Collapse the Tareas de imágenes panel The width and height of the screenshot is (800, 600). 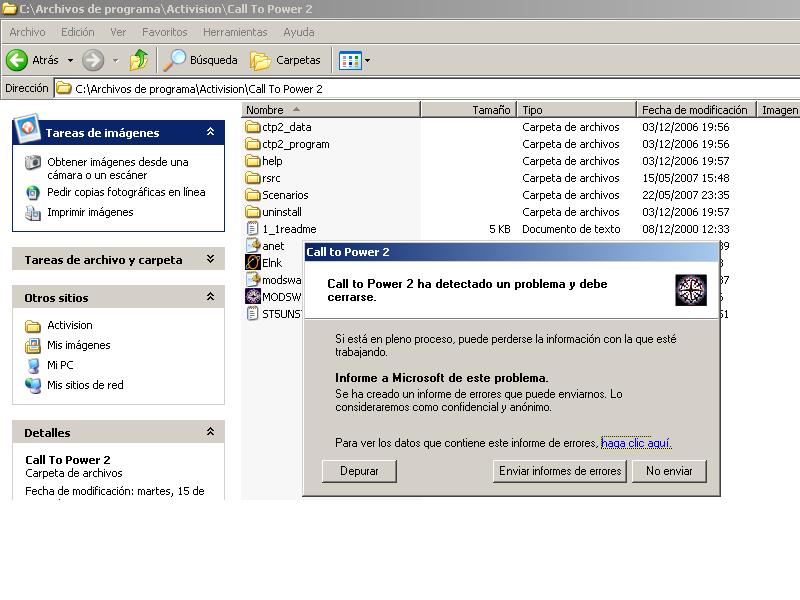point(210,132)
